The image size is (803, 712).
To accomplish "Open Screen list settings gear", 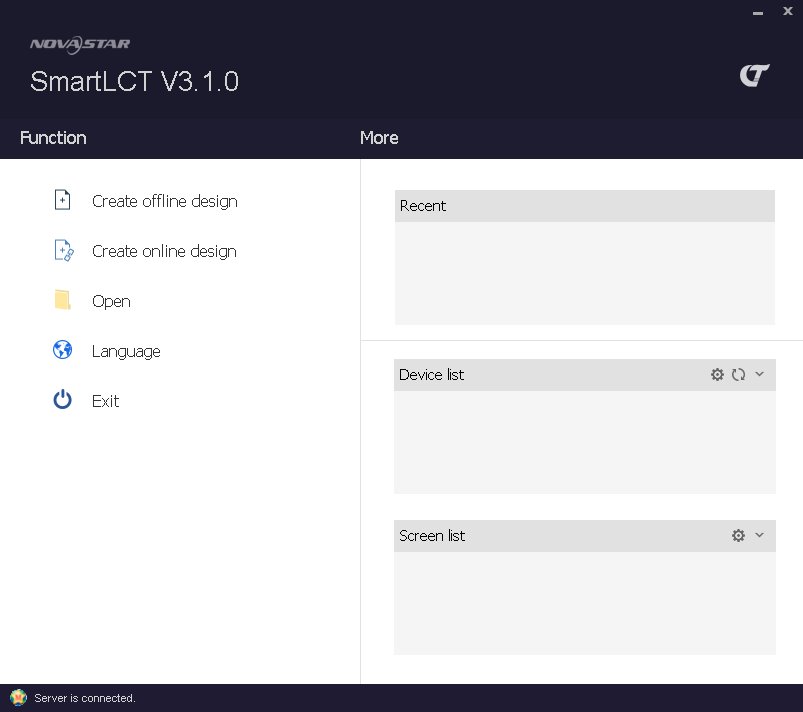I will point(738,535).
